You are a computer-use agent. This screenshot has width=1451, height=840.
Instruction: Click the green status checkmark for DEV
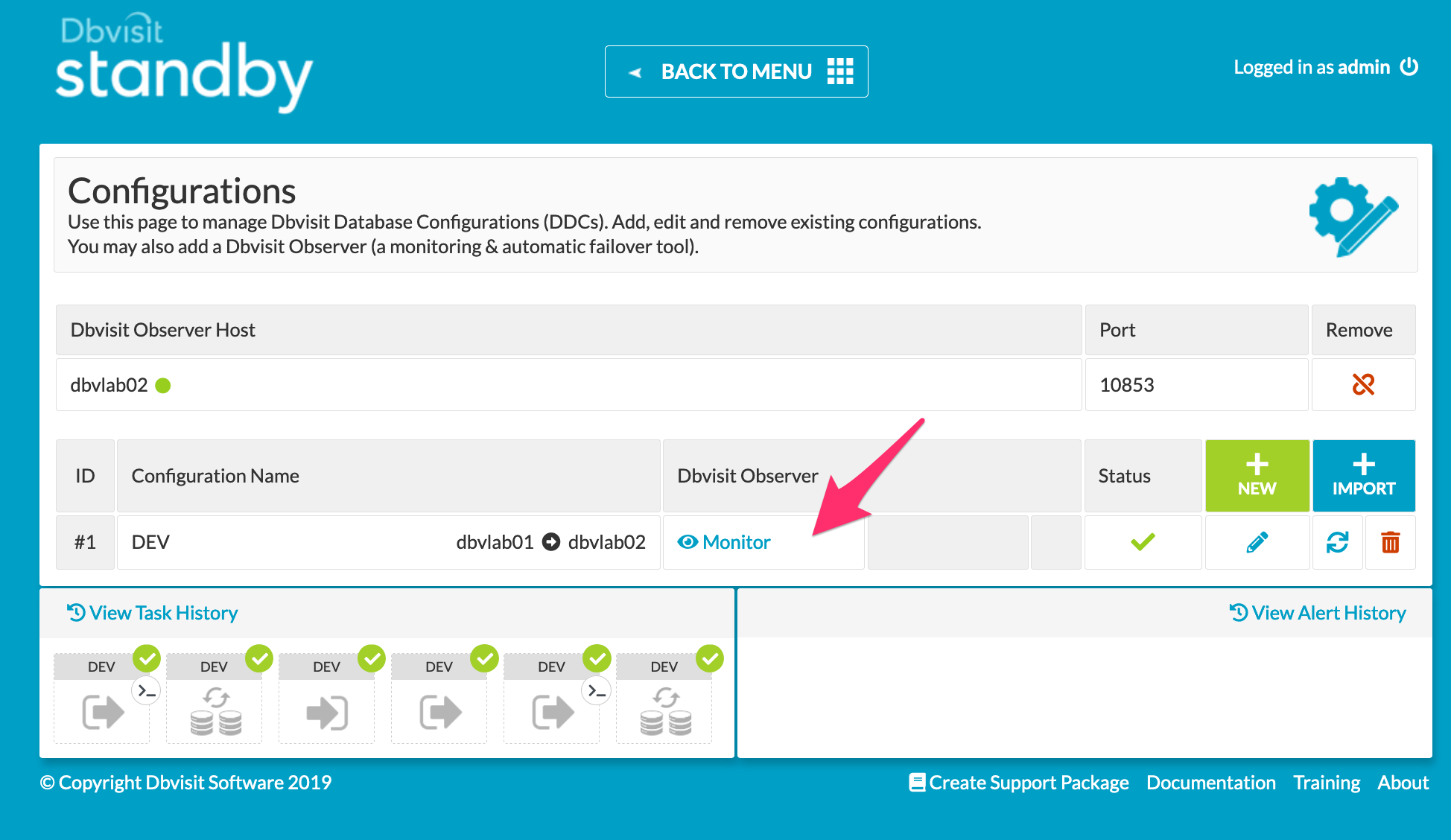pyautogui.click(x=1143, y=542)
